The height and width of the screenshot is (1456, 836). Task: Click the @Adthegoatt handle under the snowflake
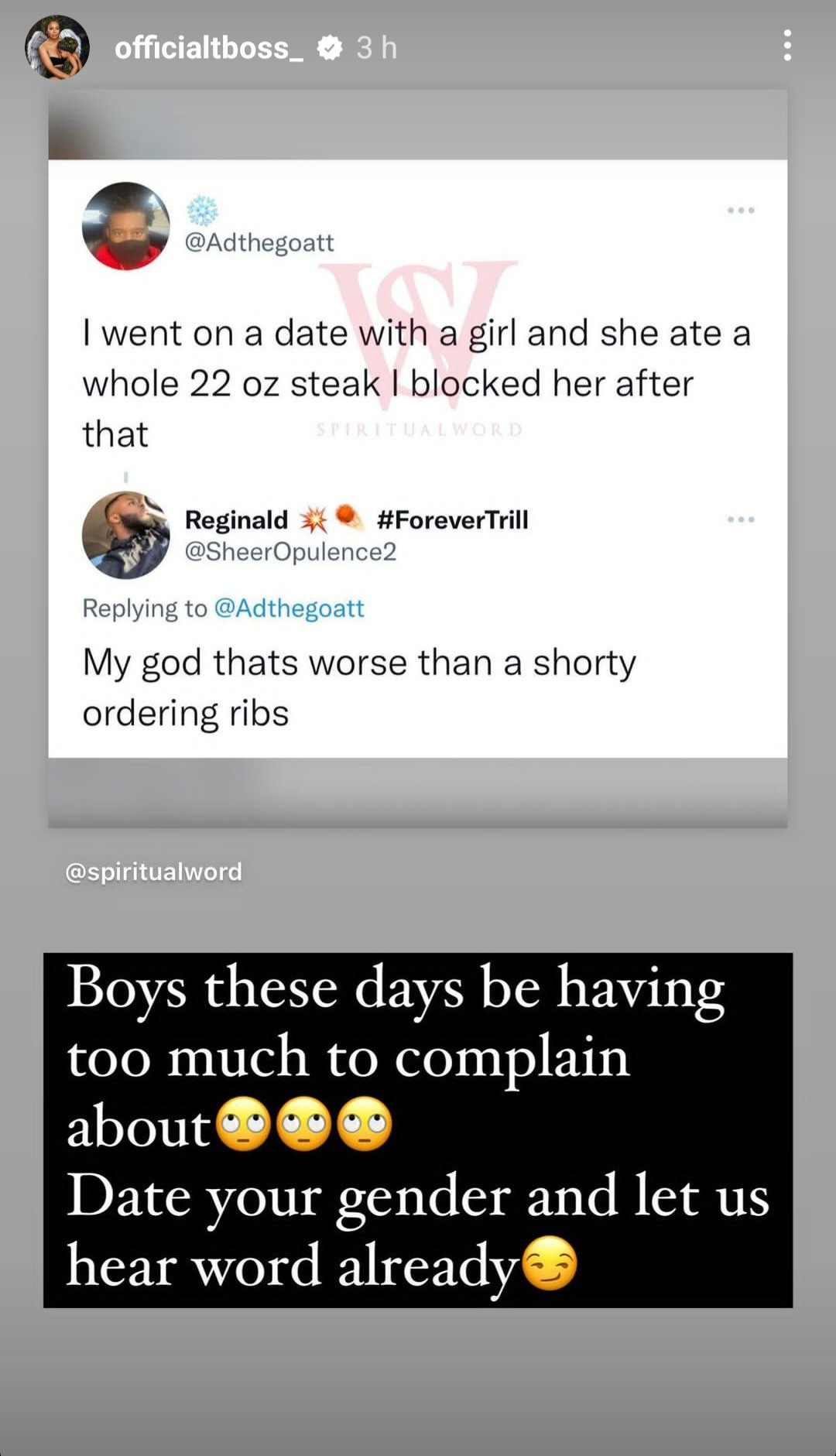coord(259,243)
